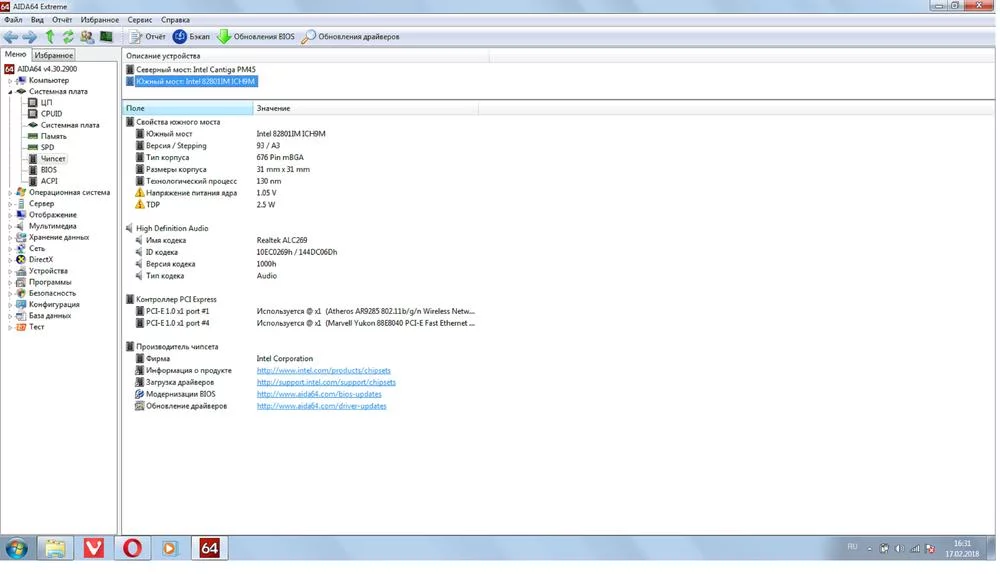Screen dimensions: 1000x574
Task: Click the users icon in the toolbar
Action: [x=87, y=37]
